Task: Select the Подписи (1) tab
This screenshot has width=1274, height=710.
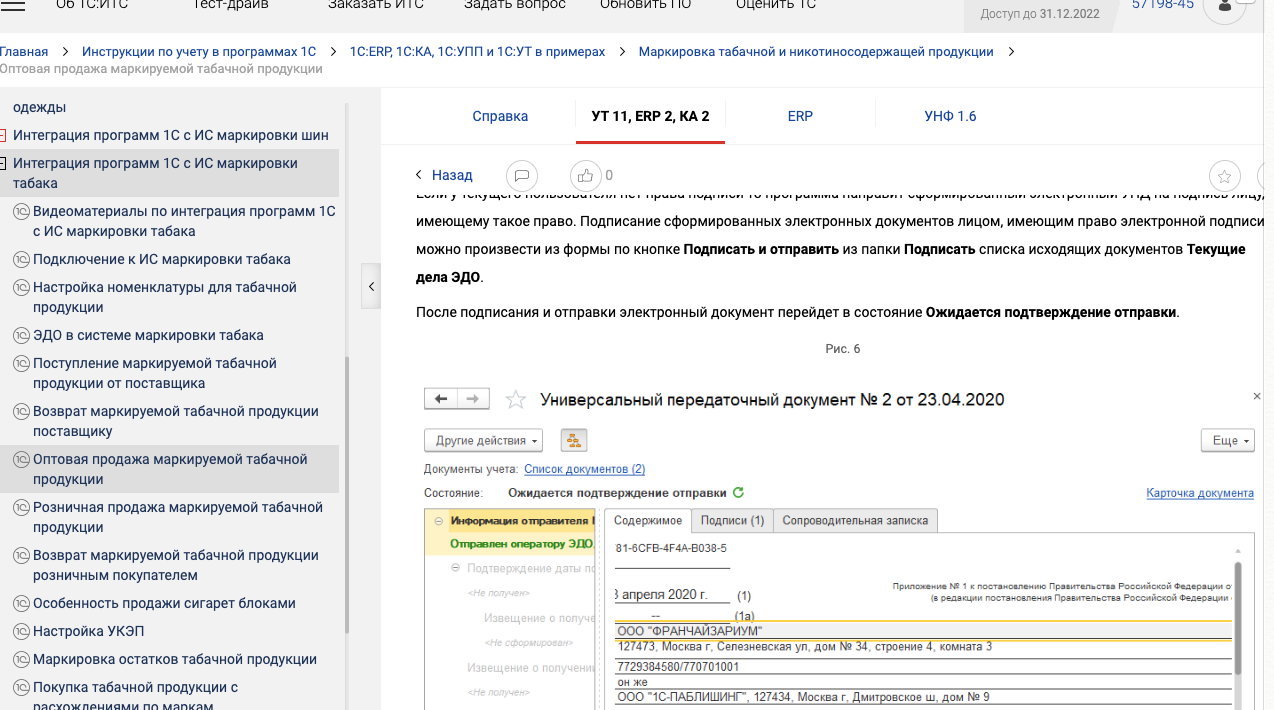Action: click(732, 520)
